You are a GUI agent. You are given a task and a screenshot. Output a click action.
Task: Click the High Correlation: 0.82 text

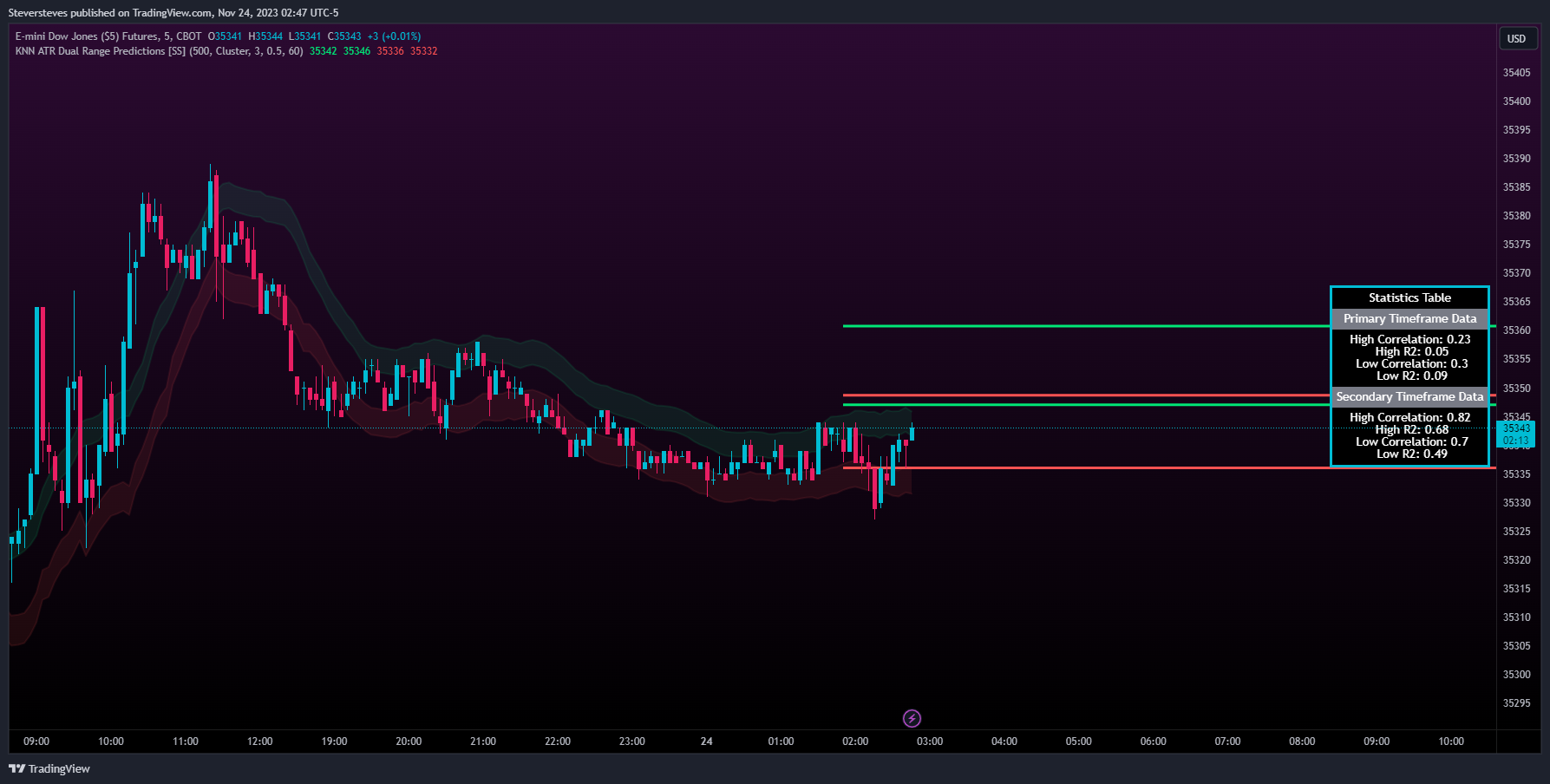coord(1409,417)
